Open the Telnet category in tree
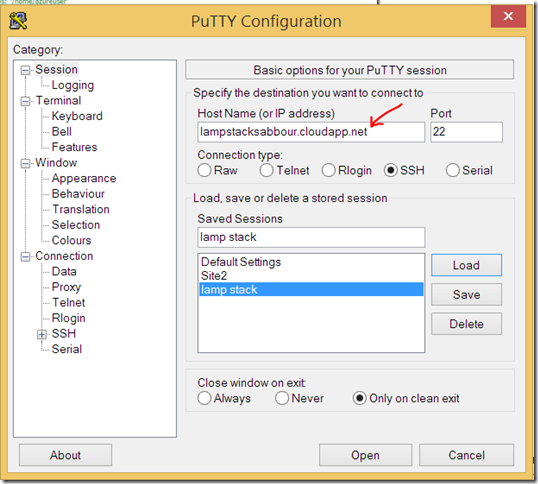Viewport: 538px width, 484px height. pos(68,303)
